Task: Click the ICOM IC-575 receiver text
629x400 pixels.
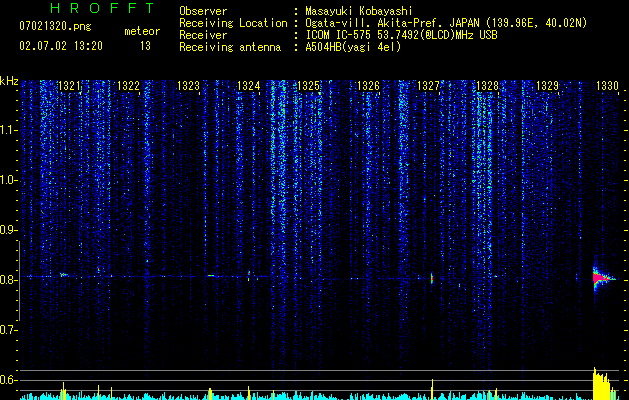Action: 402,35
